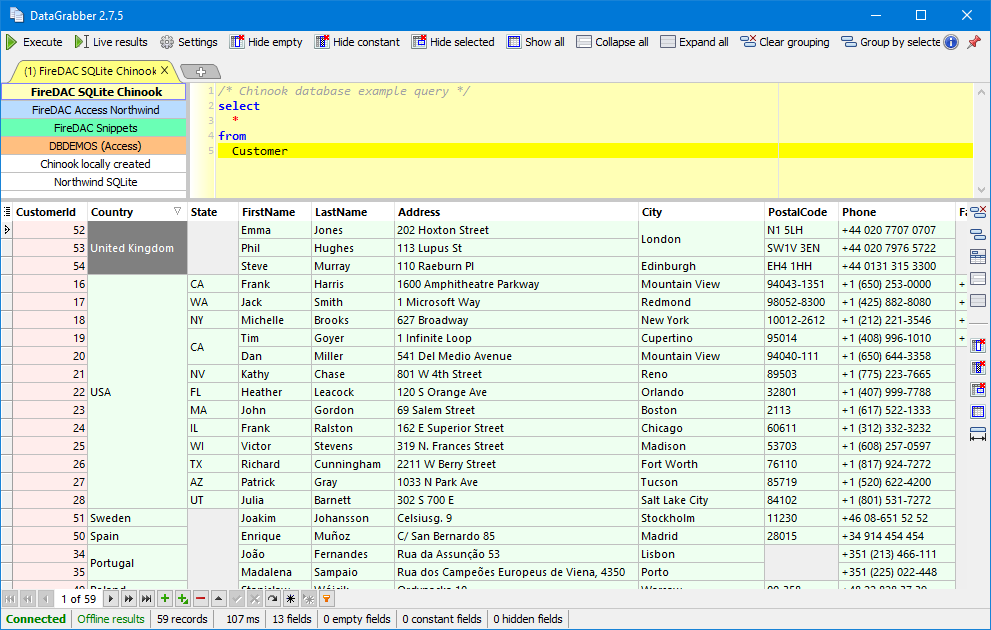Click the orange filter icon in navigator
The width and height of the screenshot is (991, 630).
click(326, 598)
